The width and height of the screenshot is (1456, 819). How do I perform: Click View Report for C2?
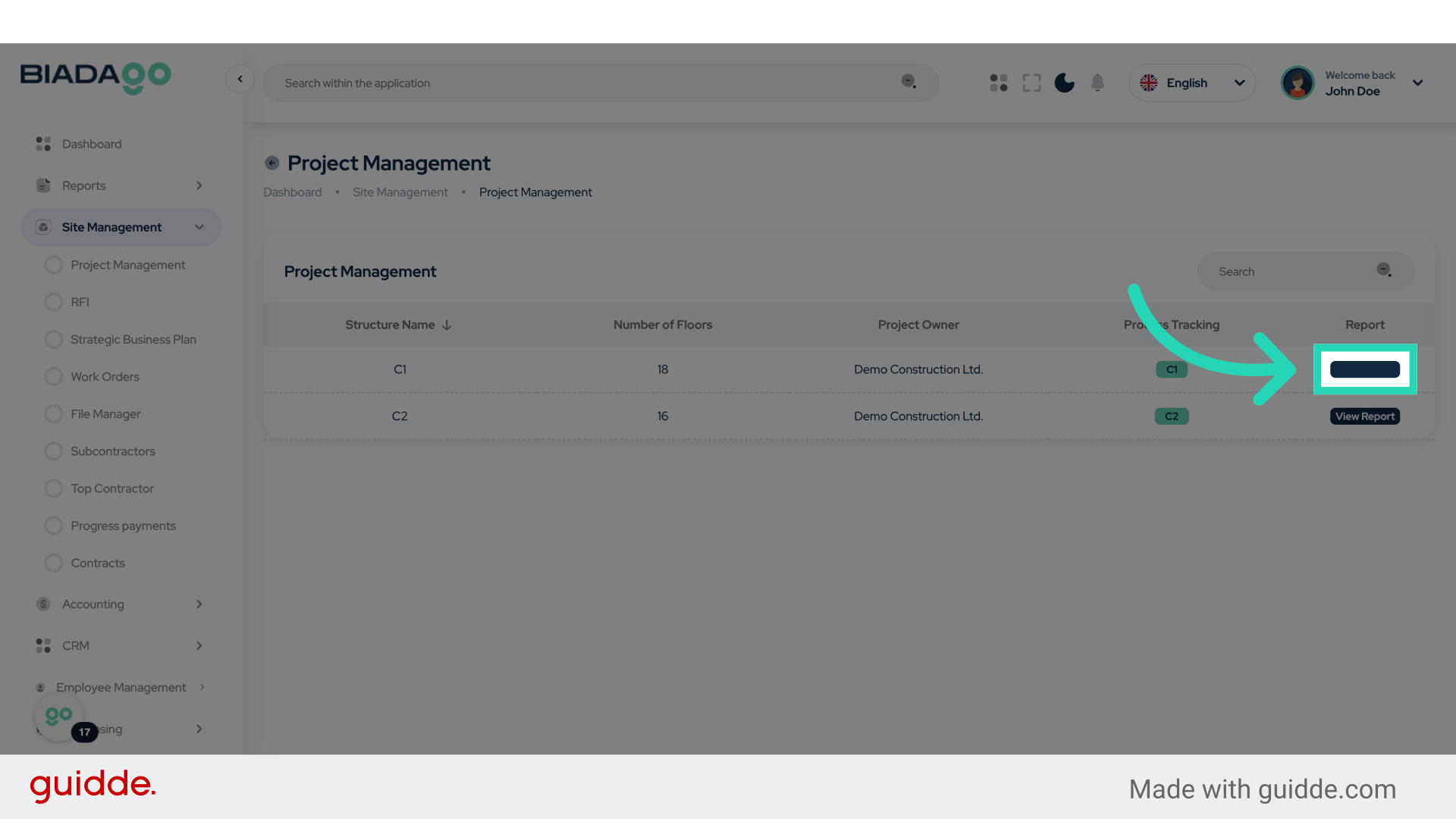[1364, 416]
